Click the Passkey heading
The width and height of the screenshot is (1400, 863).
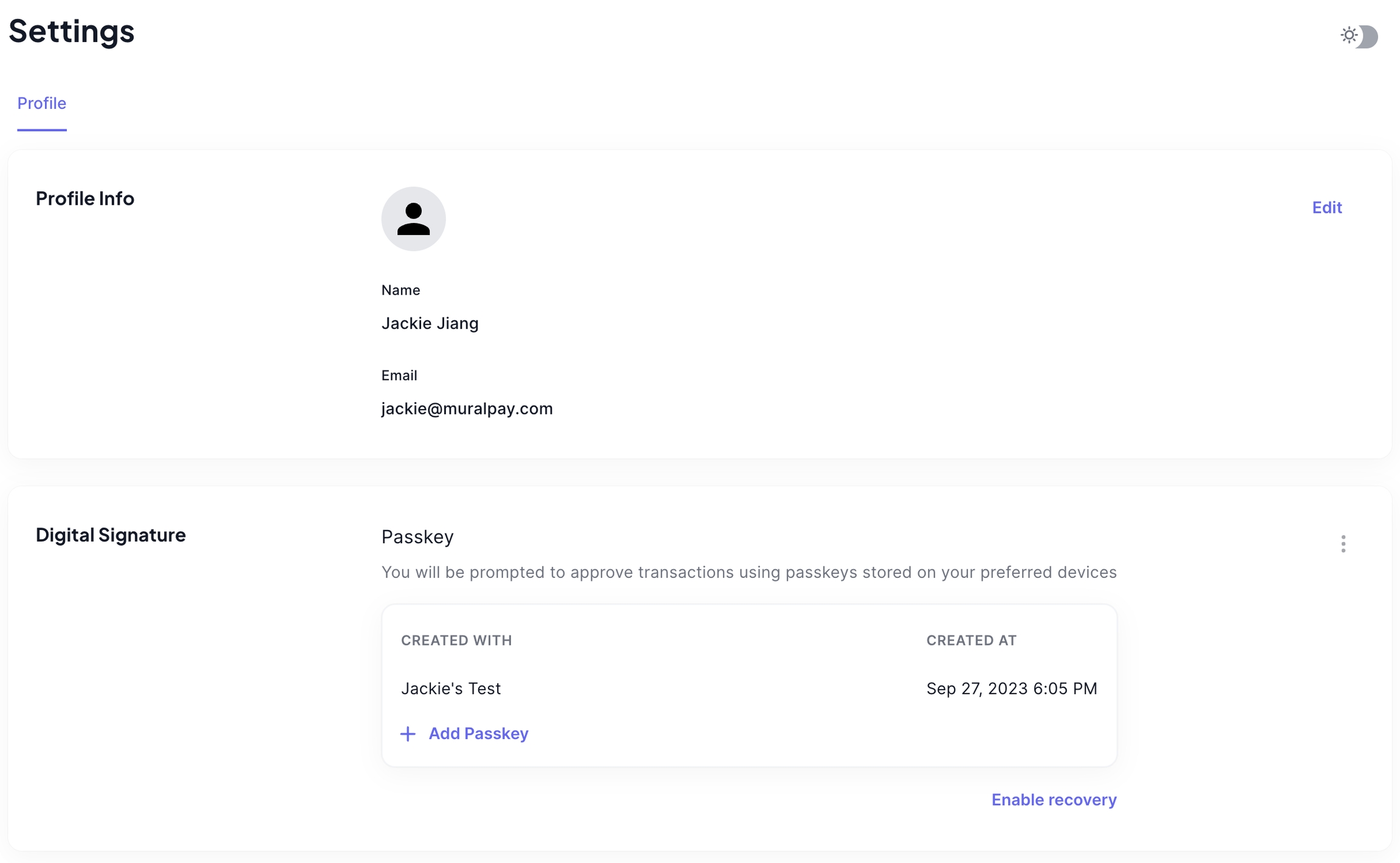(x=417, y=537)
